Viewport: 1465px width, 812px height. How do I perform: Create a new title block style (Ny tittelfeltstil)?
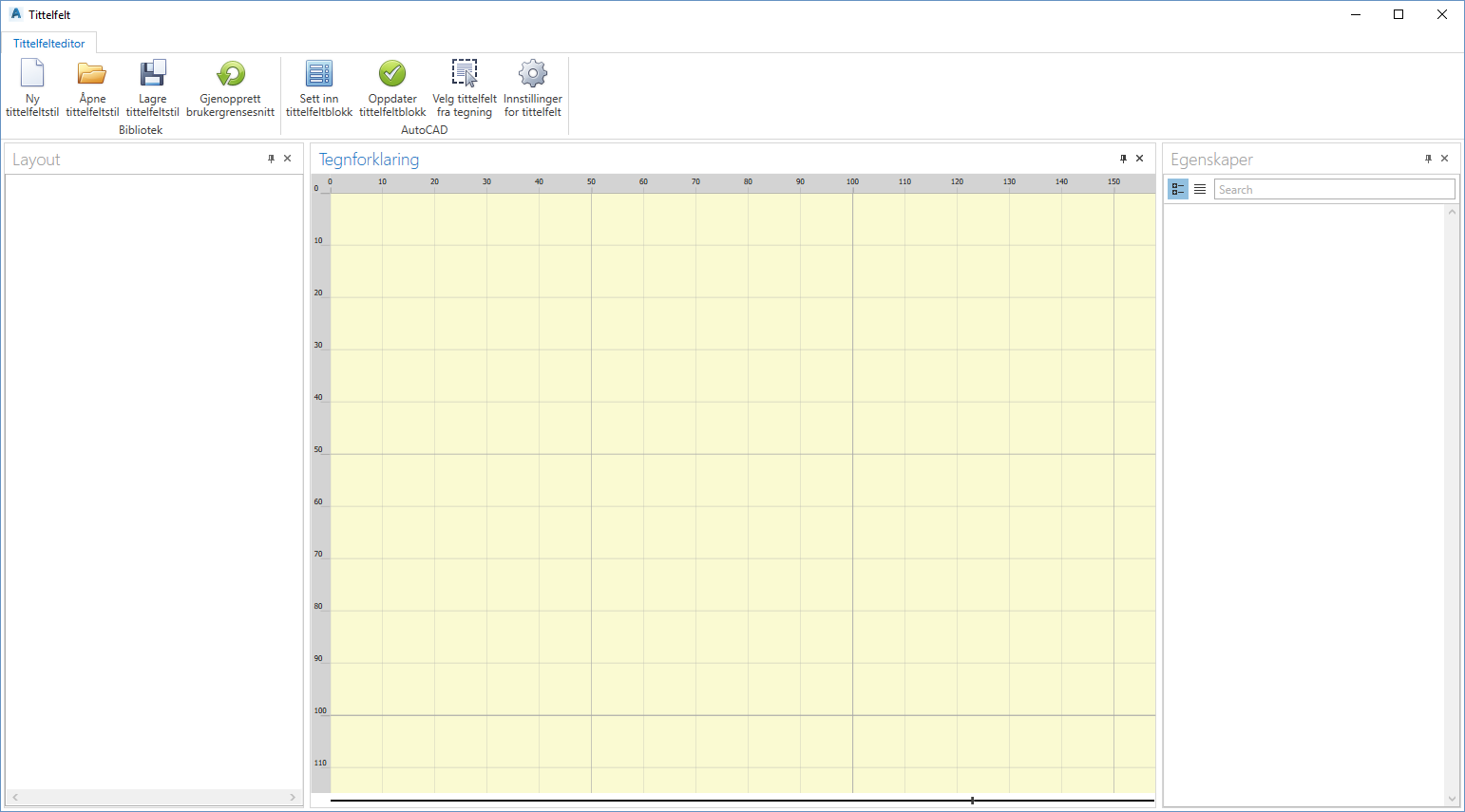(32, 74)
